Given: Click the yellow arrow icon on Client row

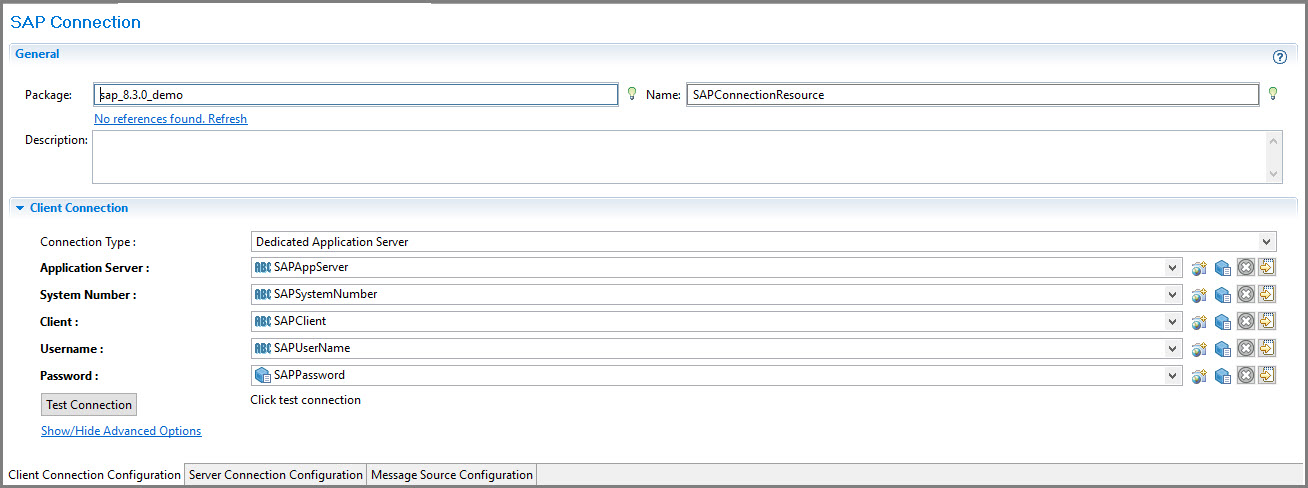Looking at the screenshot, I should coord(1267,321).
